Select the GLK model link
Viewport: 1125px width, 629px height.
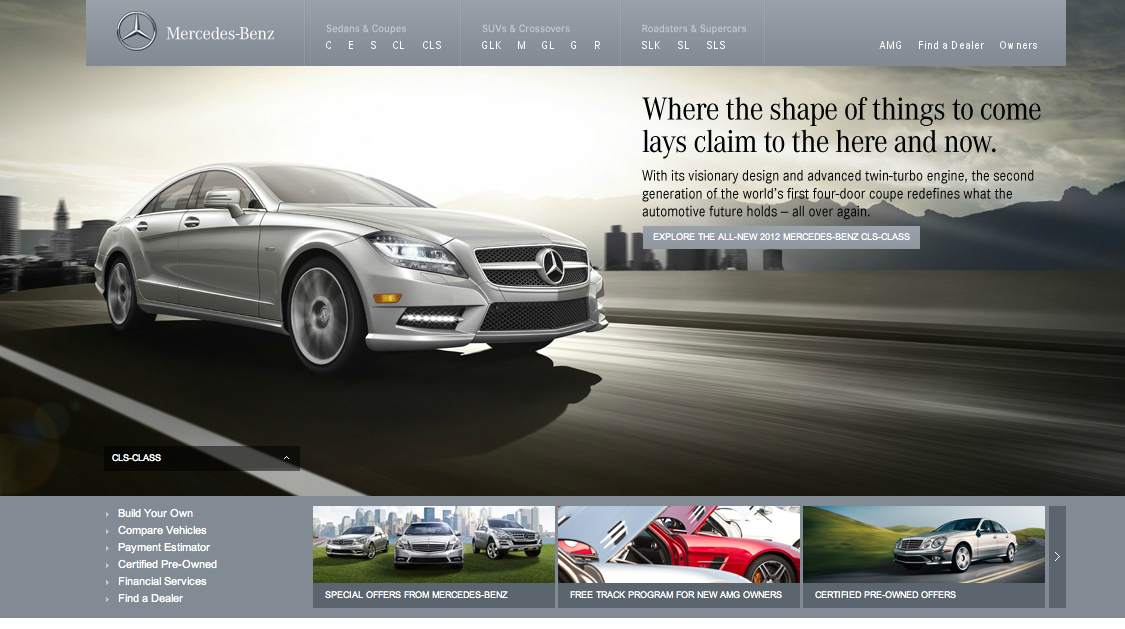coord(491,46)
